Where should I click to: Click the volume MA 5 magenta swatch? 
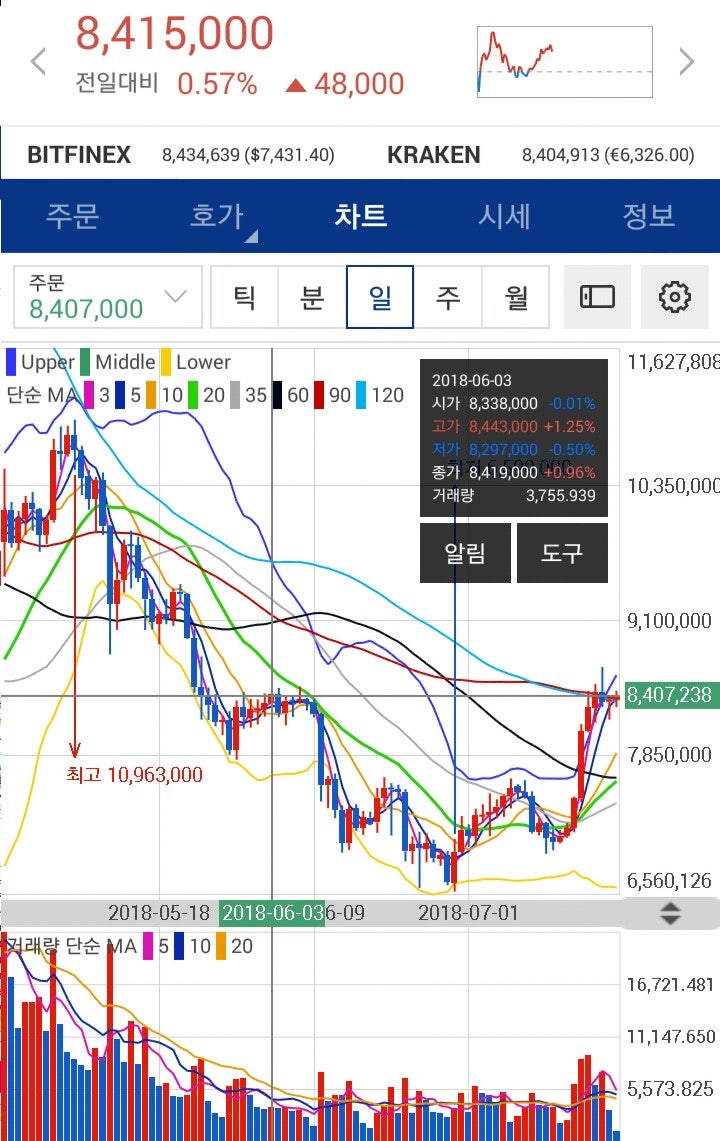pos(149,946)
